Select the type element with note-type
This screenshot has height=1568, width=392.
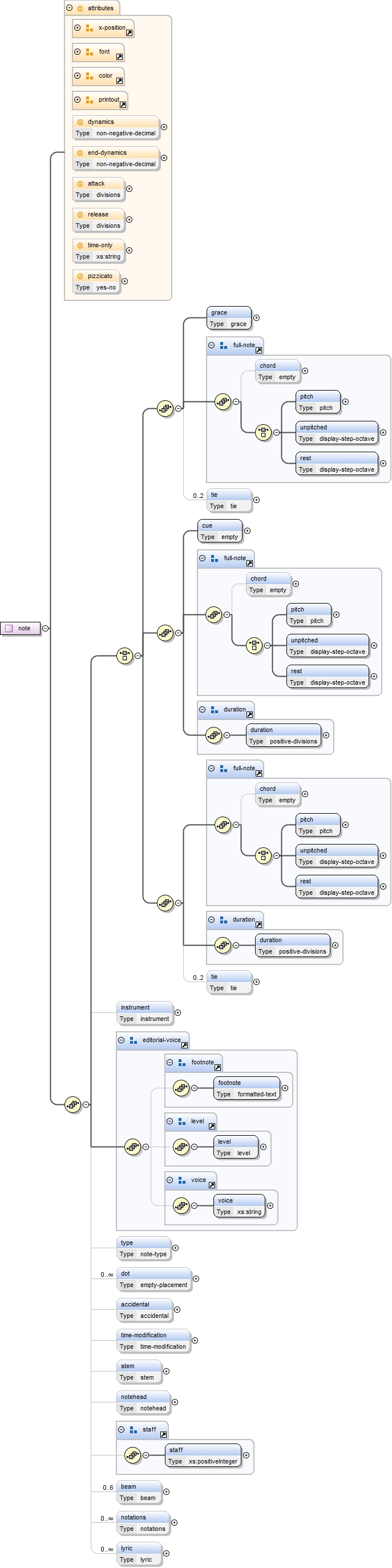[144, 1248]
